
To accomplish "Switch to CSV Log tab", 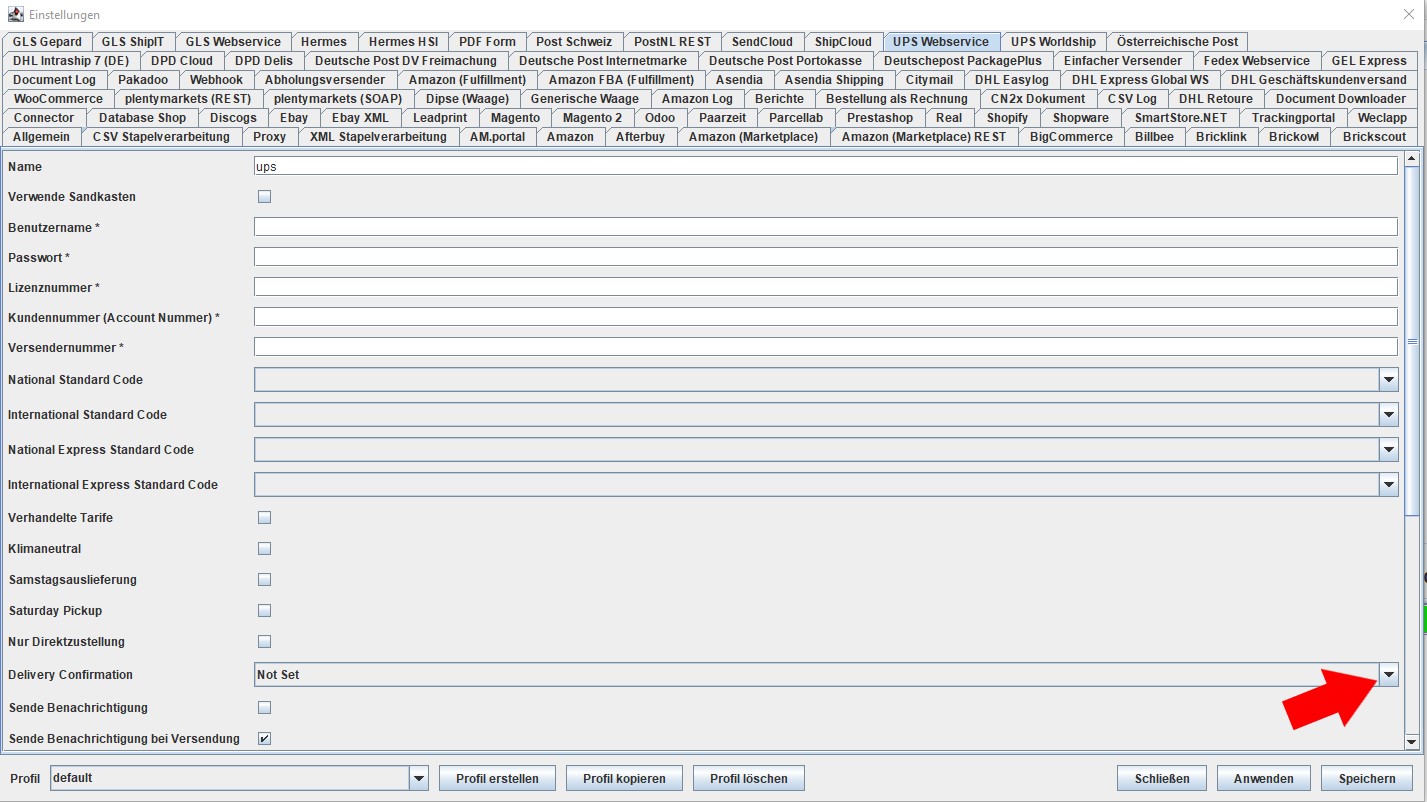I will coord(1132,99).
